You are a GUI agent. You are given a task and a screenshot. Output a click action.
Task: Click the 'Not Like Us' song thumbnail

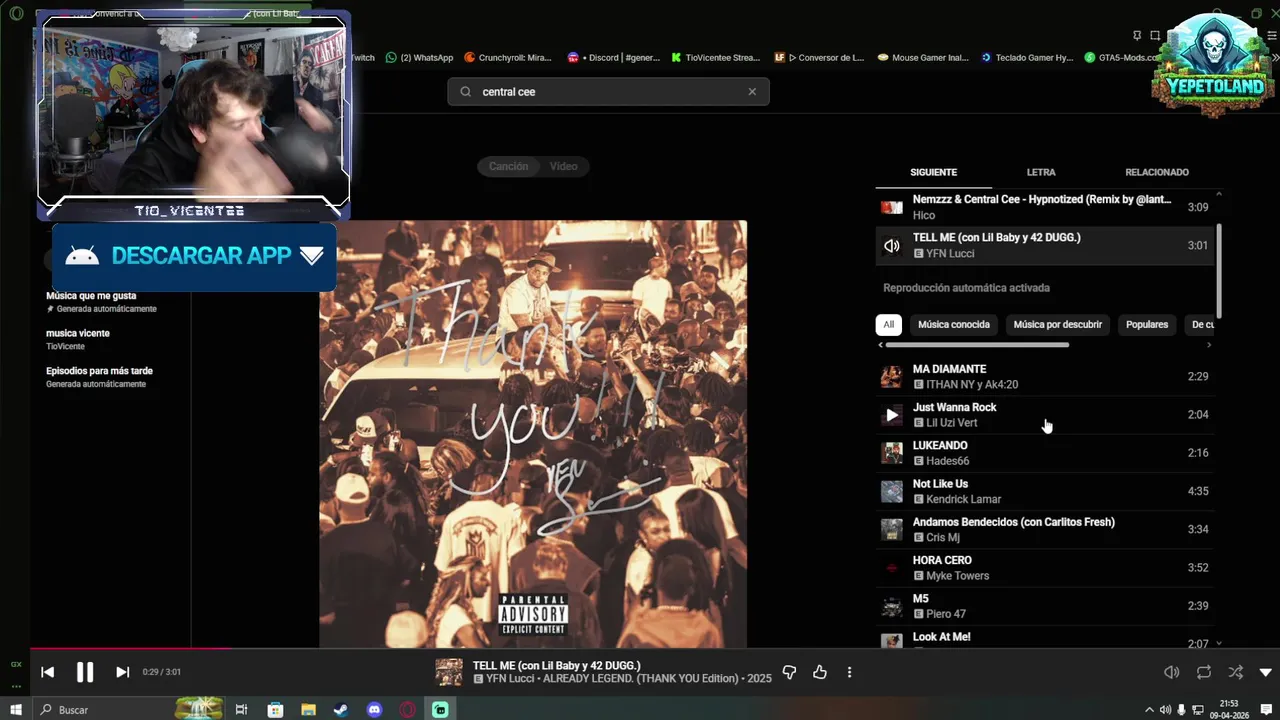click(x=891, y=491)
